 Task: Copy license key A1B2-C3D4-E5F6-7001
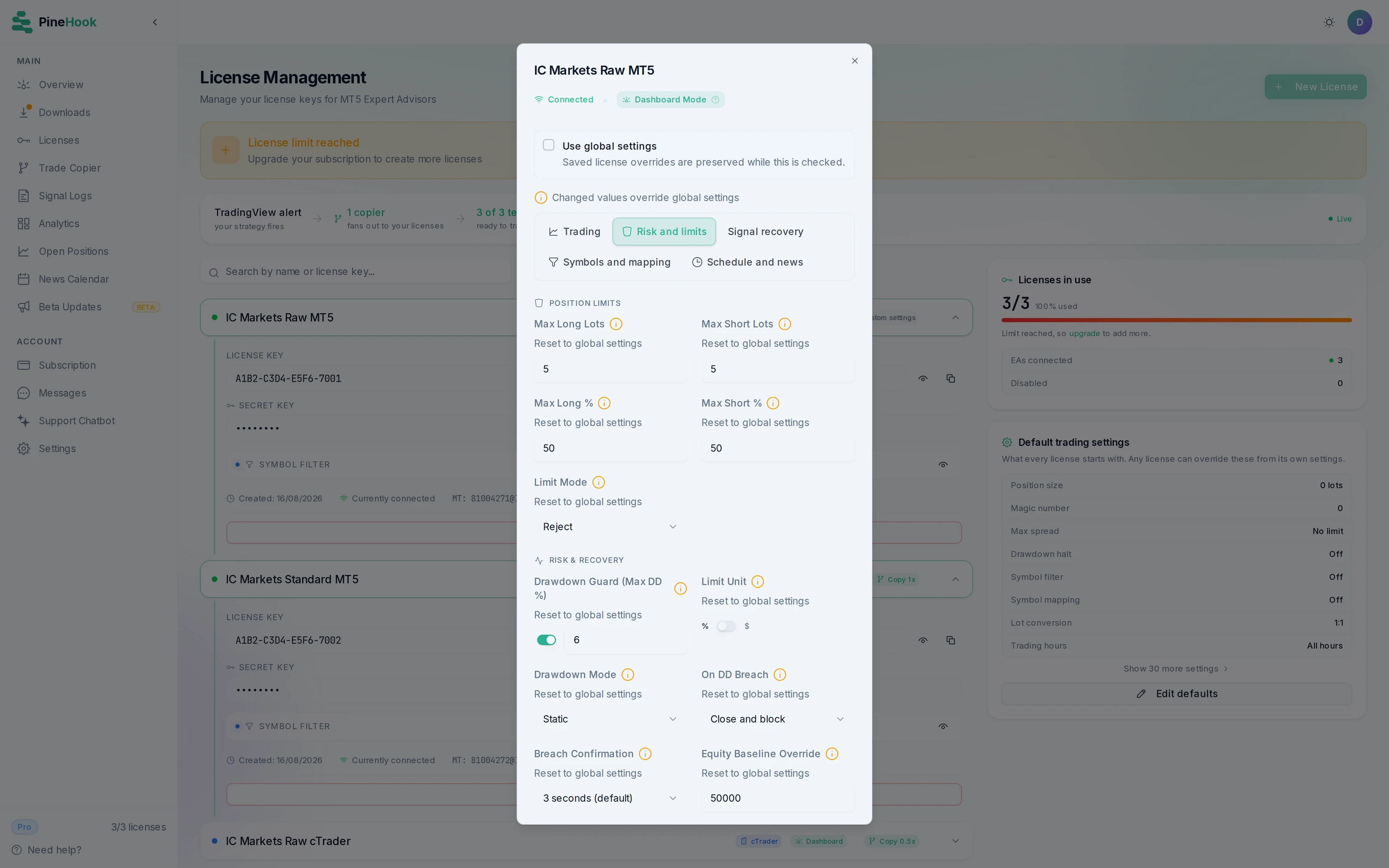951,379
